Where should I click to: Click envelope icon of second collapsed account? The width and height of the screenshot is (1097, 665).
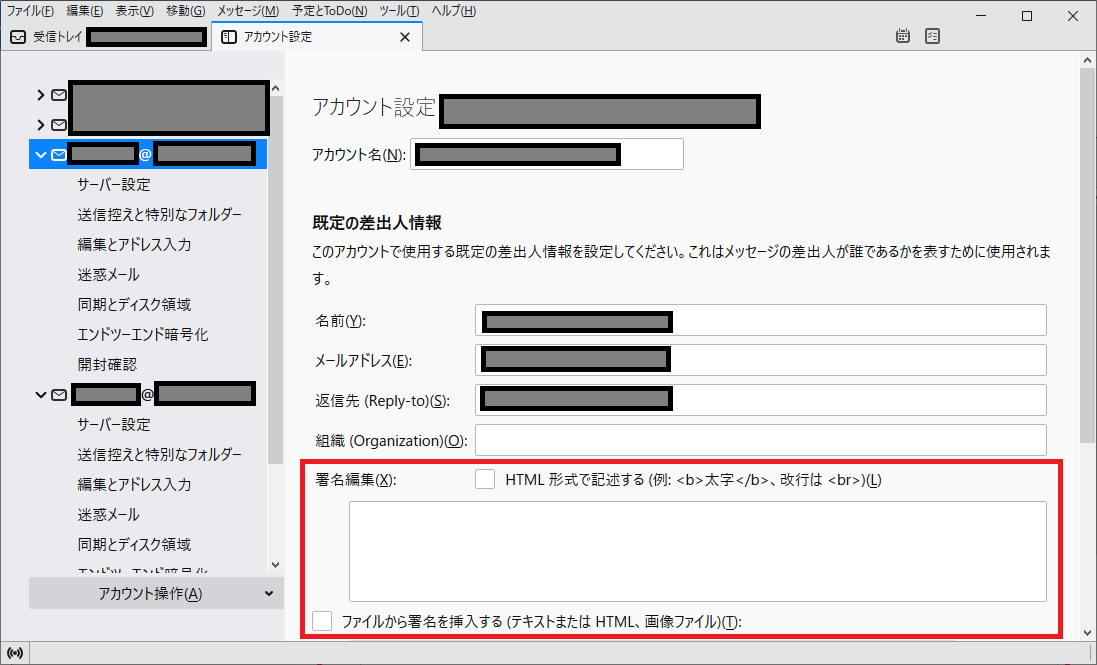(59, 125)
